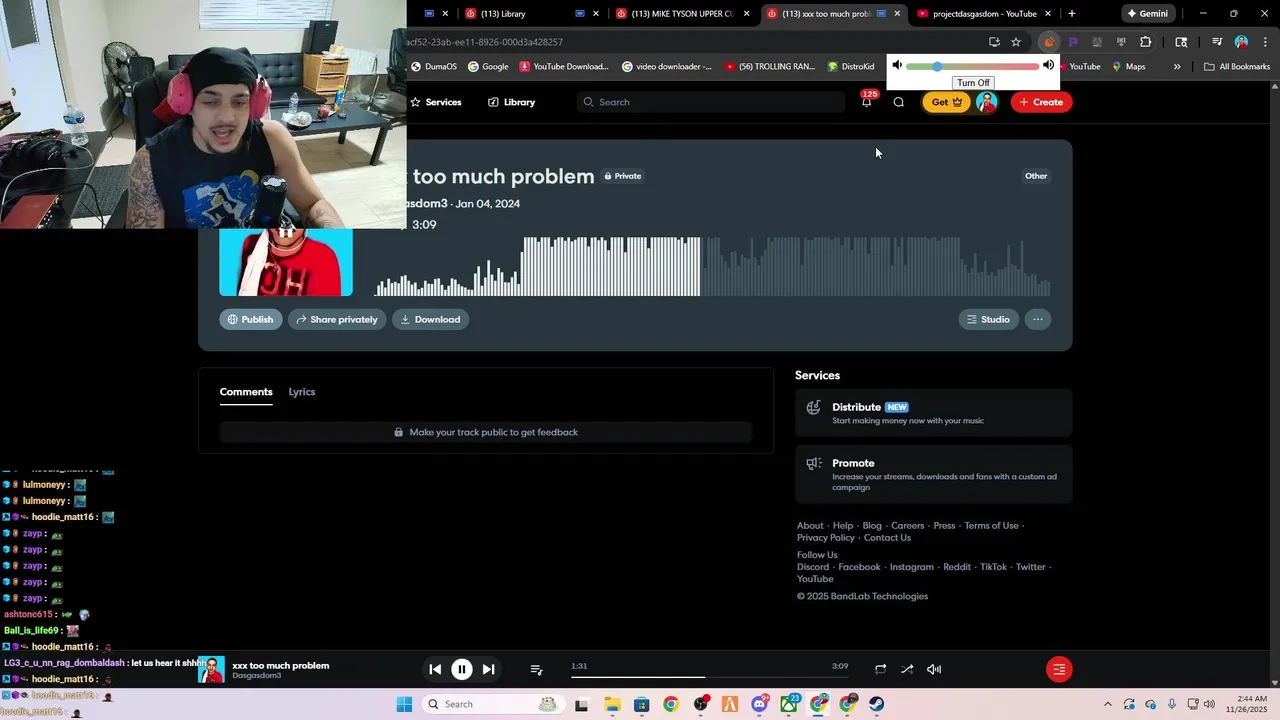Open the profile avatar menu
This screenshot has width=1280, height=720.
tap(986, 102)
